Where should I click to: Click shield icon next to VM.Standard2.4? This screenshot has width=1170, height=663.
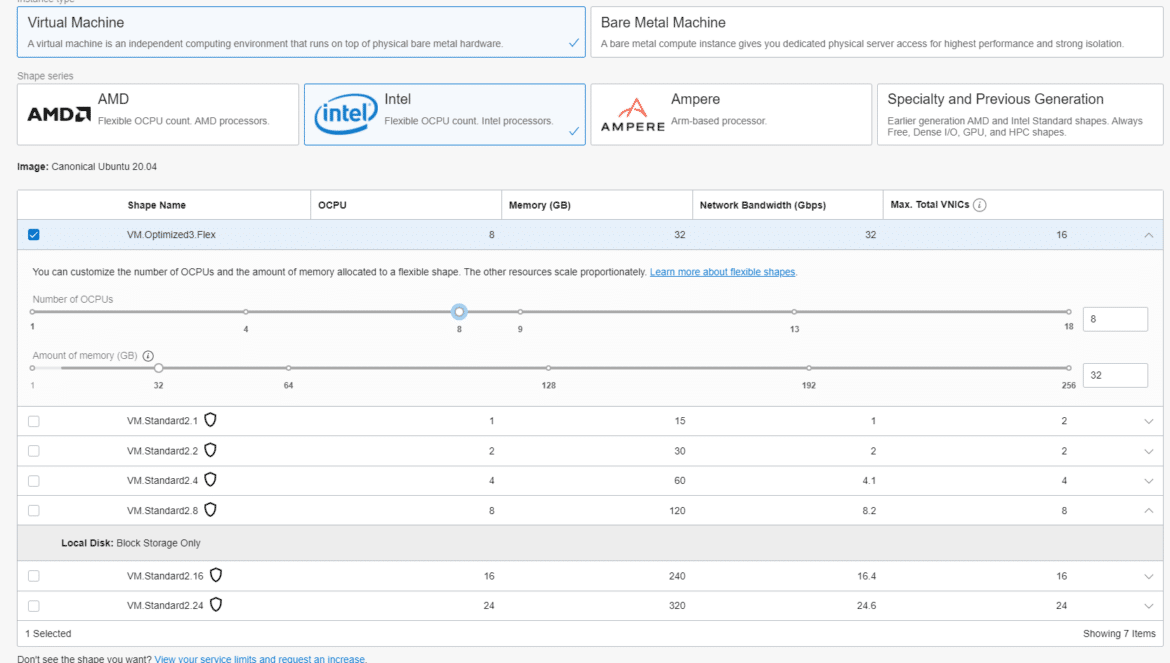(210, 480)
